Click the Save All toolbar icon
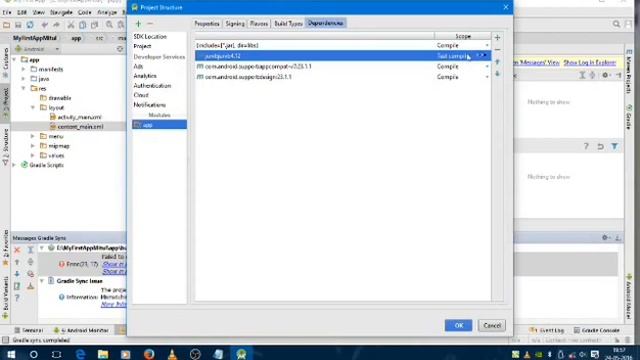The height and width of the screenshot is (360, 640). pos(18,25)
